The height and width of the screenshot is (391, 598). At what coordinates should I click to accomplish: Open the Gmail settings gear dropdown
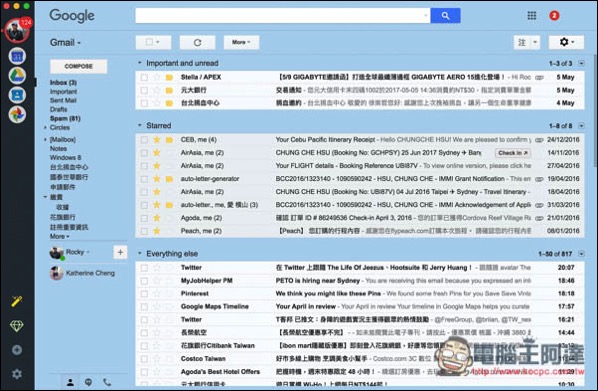tap(566, 42)
